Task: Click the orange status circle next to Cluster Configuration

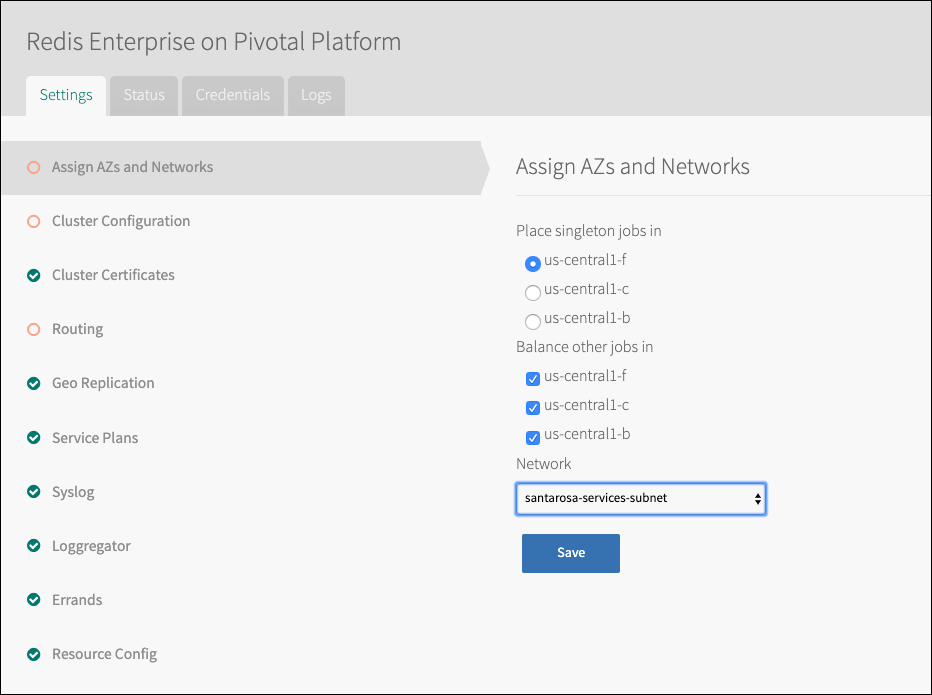Action: coord(34,221)
